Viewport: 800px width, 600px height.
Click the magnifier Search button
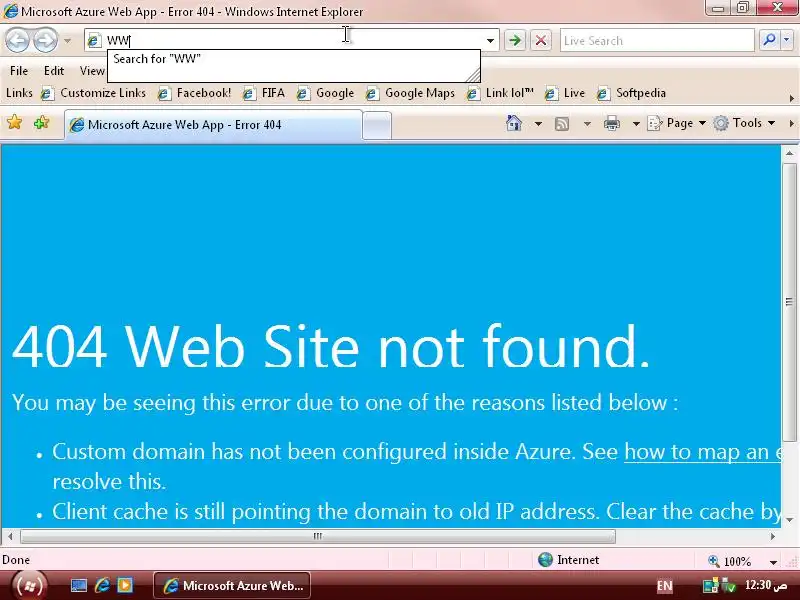pyautogui.click(x=769, y=40)
